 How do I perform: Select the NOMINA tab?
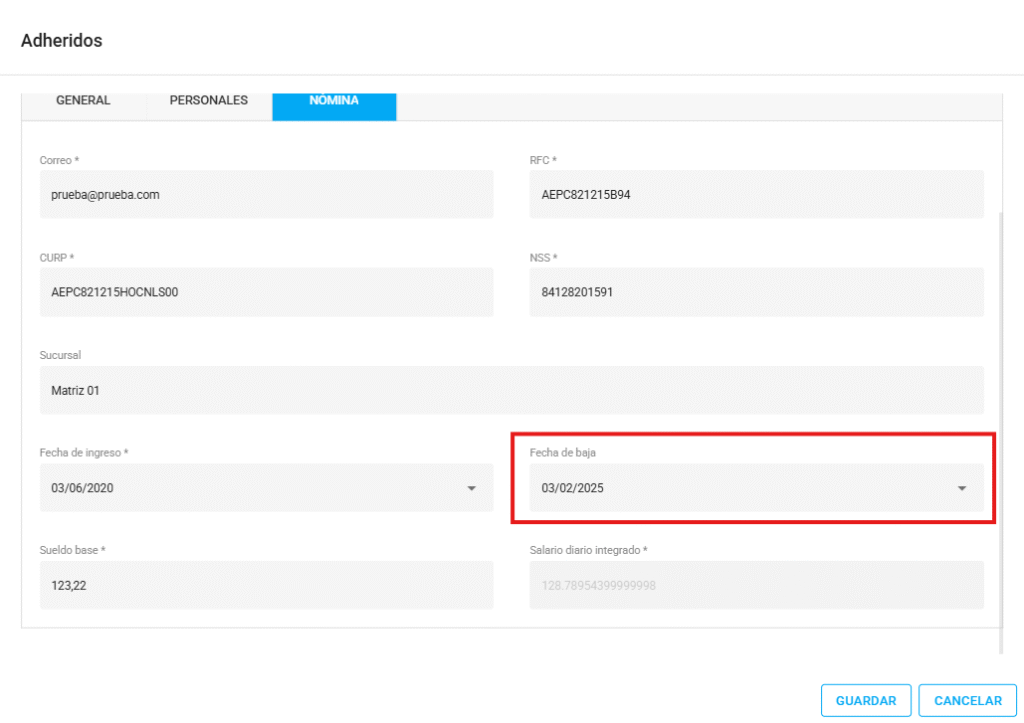[x=334, y=102]
